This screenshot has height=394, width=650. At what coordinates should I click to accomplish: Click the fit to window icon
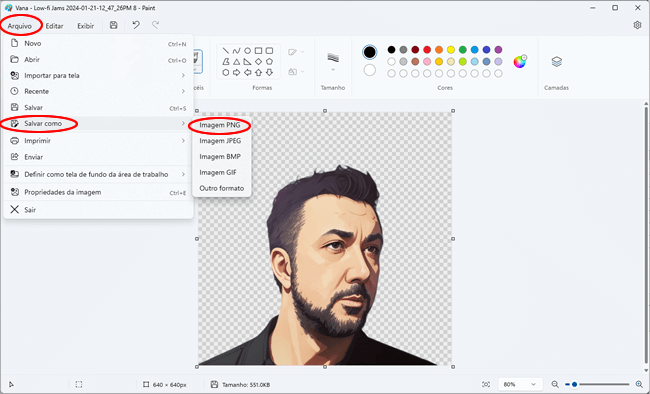(x=486, y=384)
